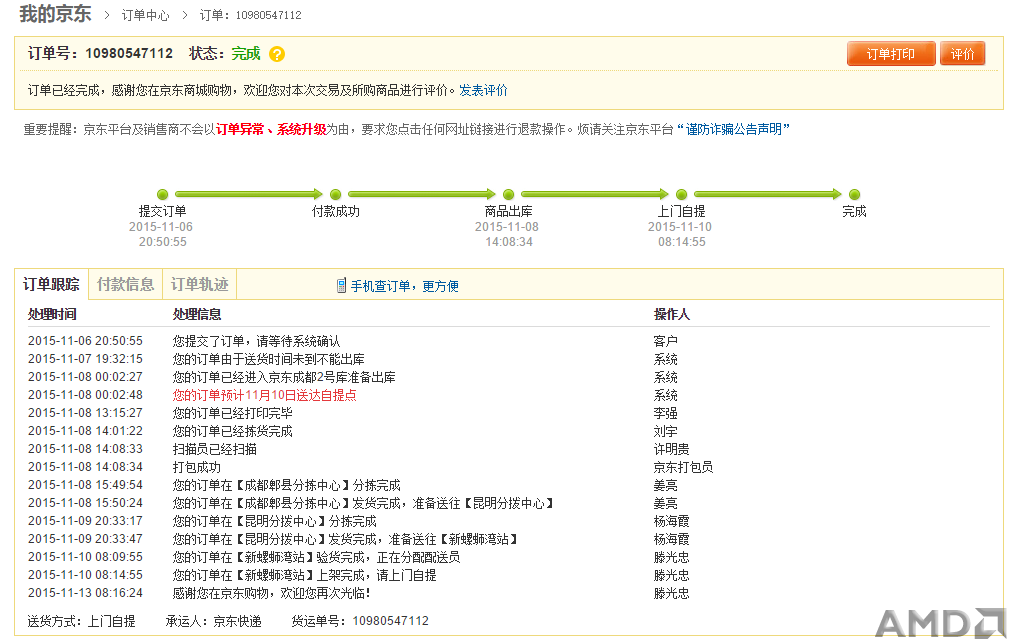1012x644 pixels.
Task: Click operator name 客户
Action: (x=665, y=341)
